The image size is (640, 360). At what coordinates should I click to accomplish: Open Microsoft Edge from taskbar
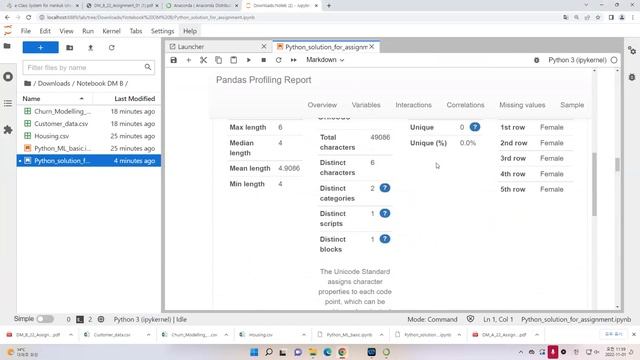[327, 352]
